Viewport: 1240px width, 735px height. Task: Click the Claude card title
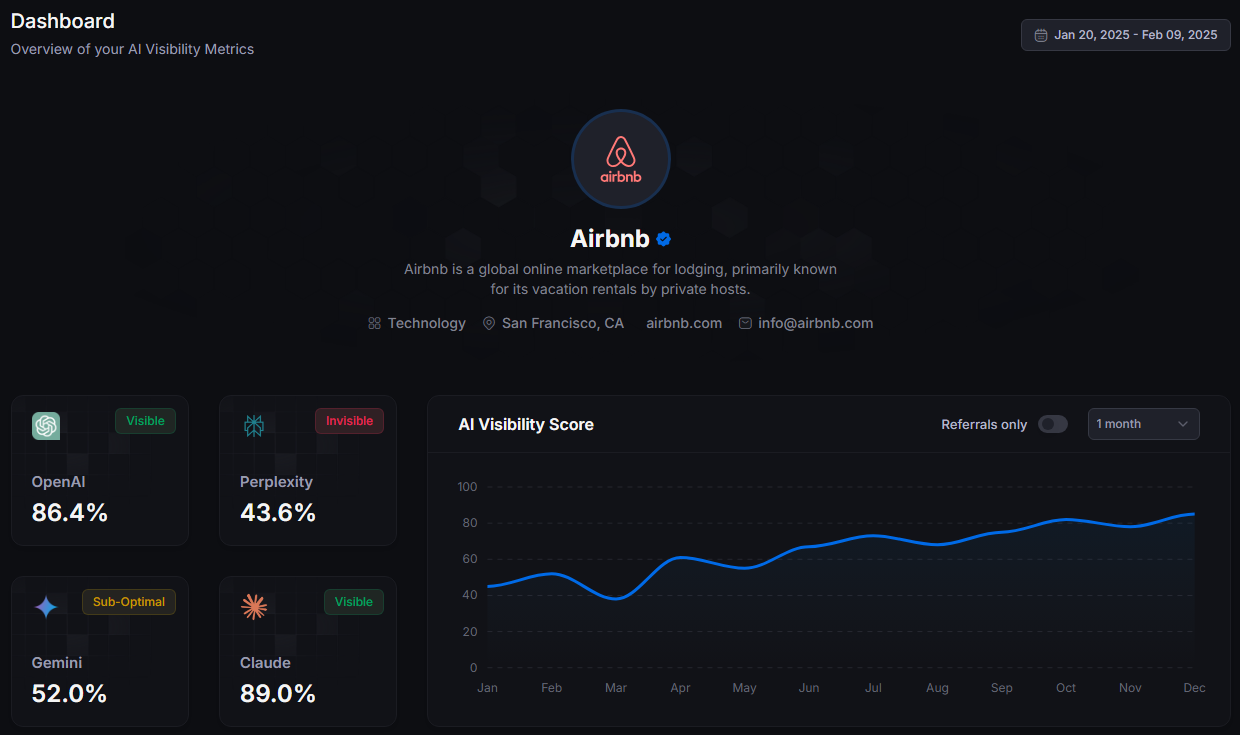pos(265,663)
